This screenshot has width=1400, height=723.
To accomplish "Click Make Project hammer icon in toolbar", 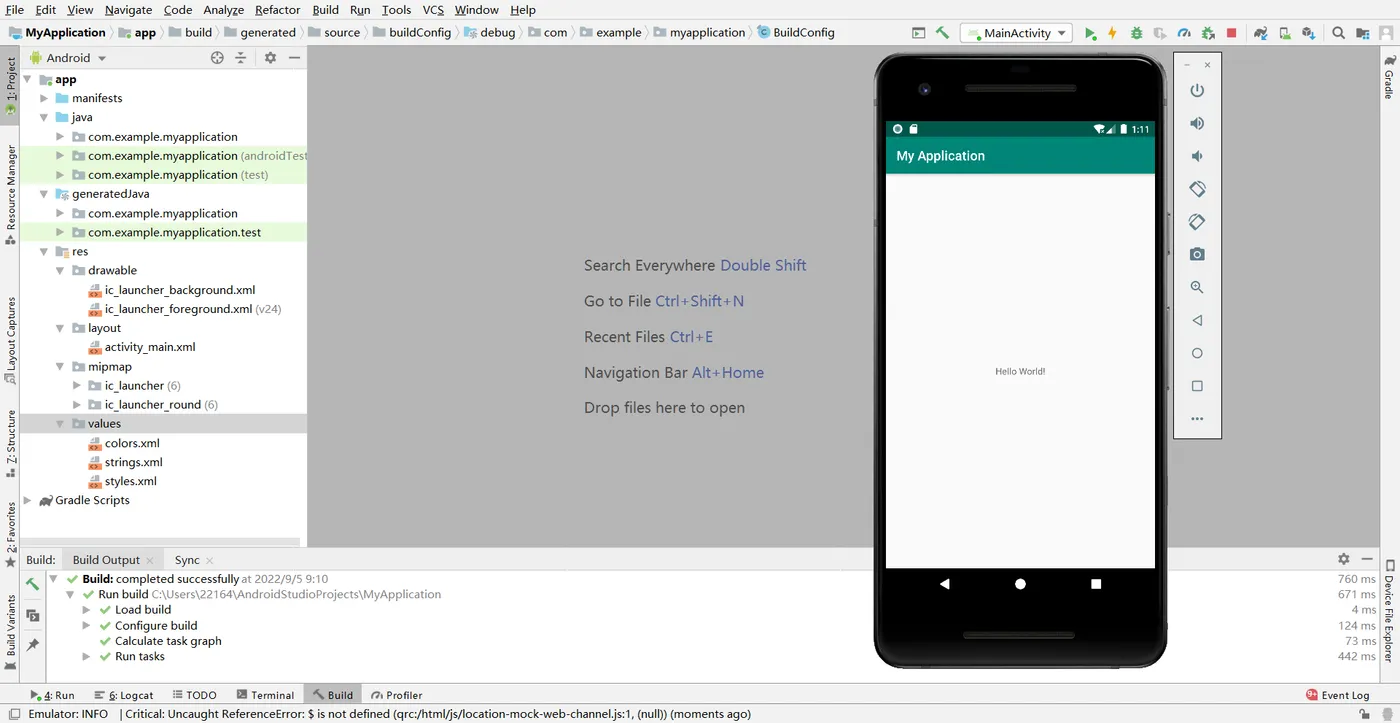I will (x=942, y=33).
